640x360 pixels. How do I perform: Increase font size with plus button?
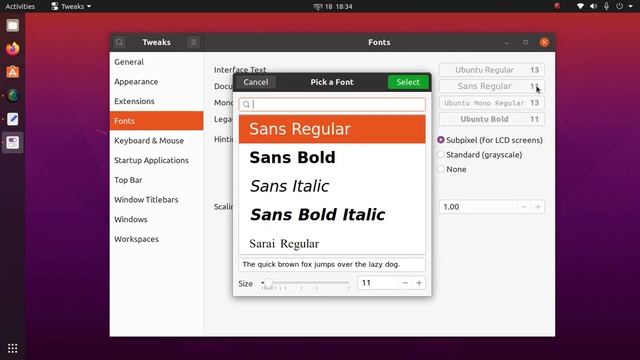tap(419, 283)
